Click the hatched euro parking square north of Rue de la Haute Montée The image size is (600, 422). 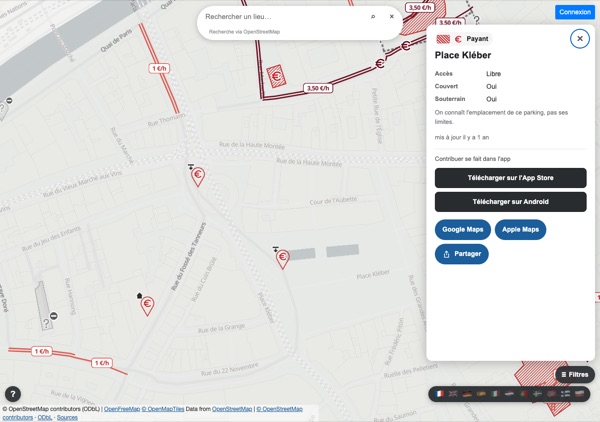click(276, 76)
